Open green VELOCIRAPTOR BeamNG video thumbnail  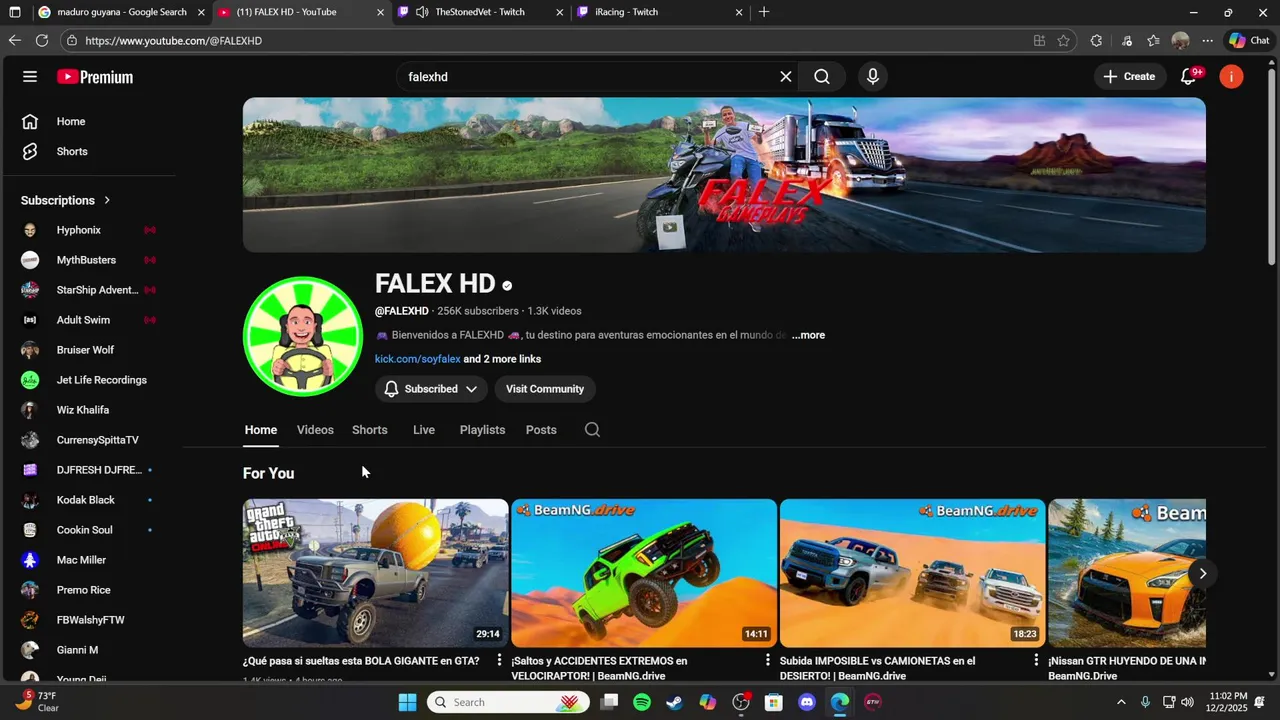(644, 573)
